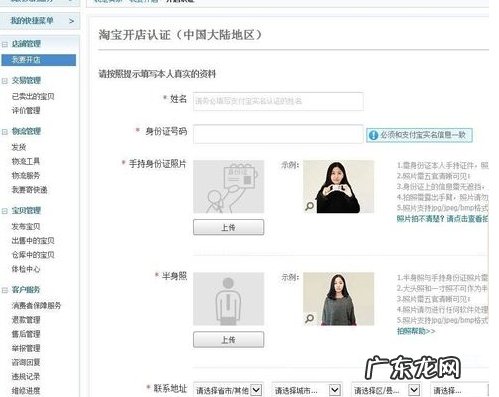Viewport: 499px width, 397px height.
Task: Collapse the 宝贝管理 section icon
Action: (x=5, y=211)
